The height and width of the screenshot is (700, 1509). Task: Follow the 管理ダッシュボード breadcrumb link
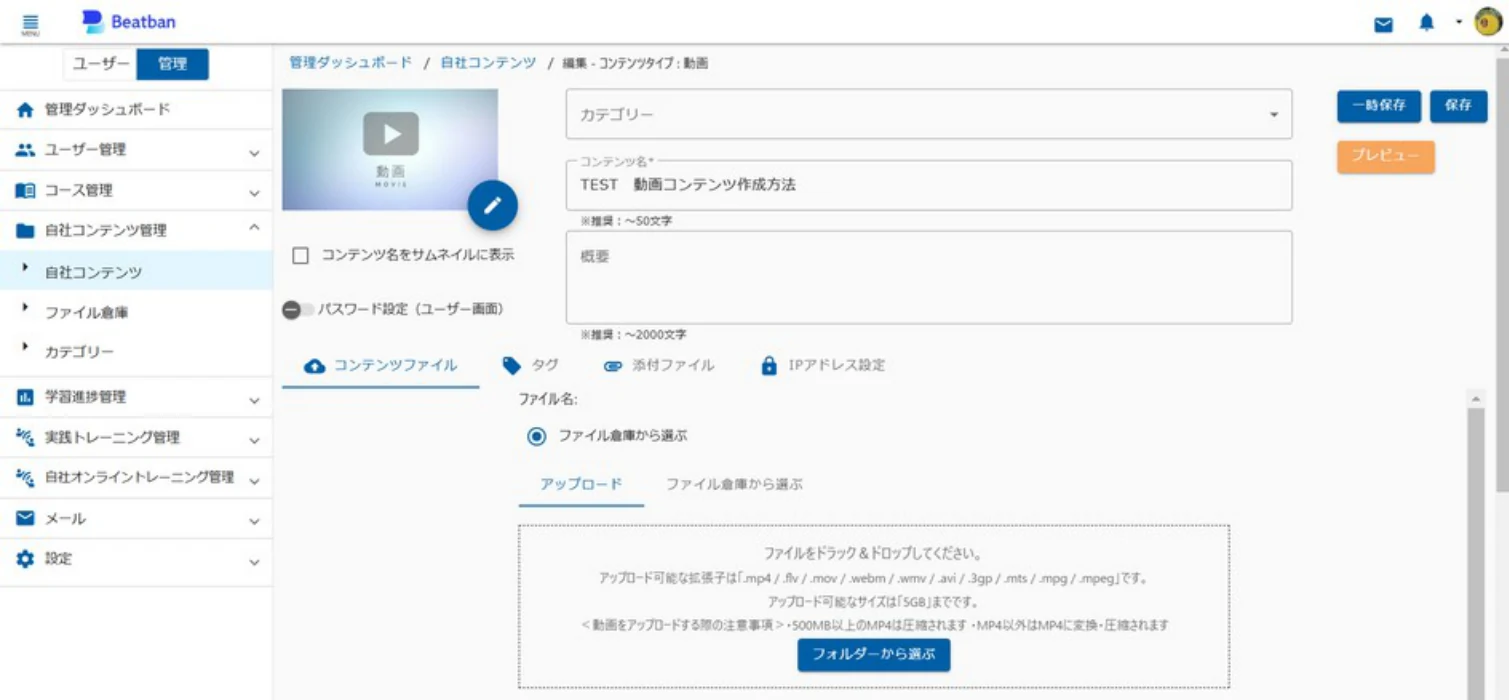(x=350, y=63)
